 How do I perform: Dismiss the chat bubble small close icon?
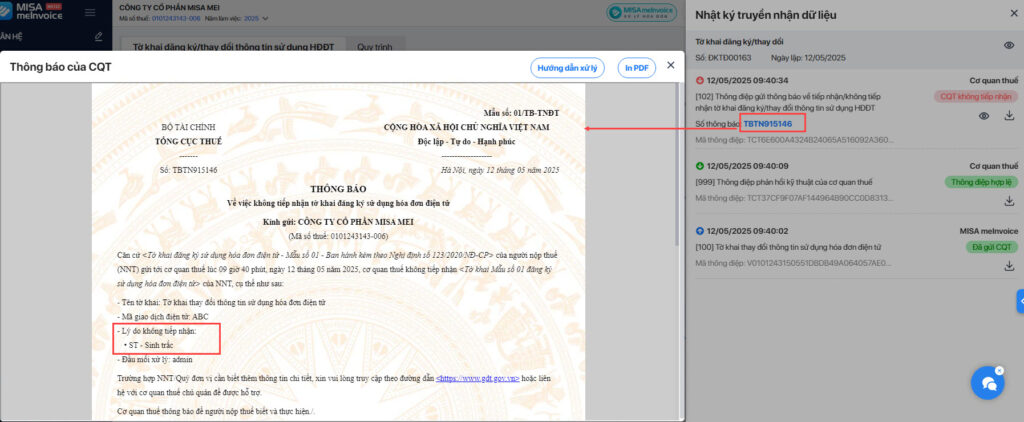[999, 370]
